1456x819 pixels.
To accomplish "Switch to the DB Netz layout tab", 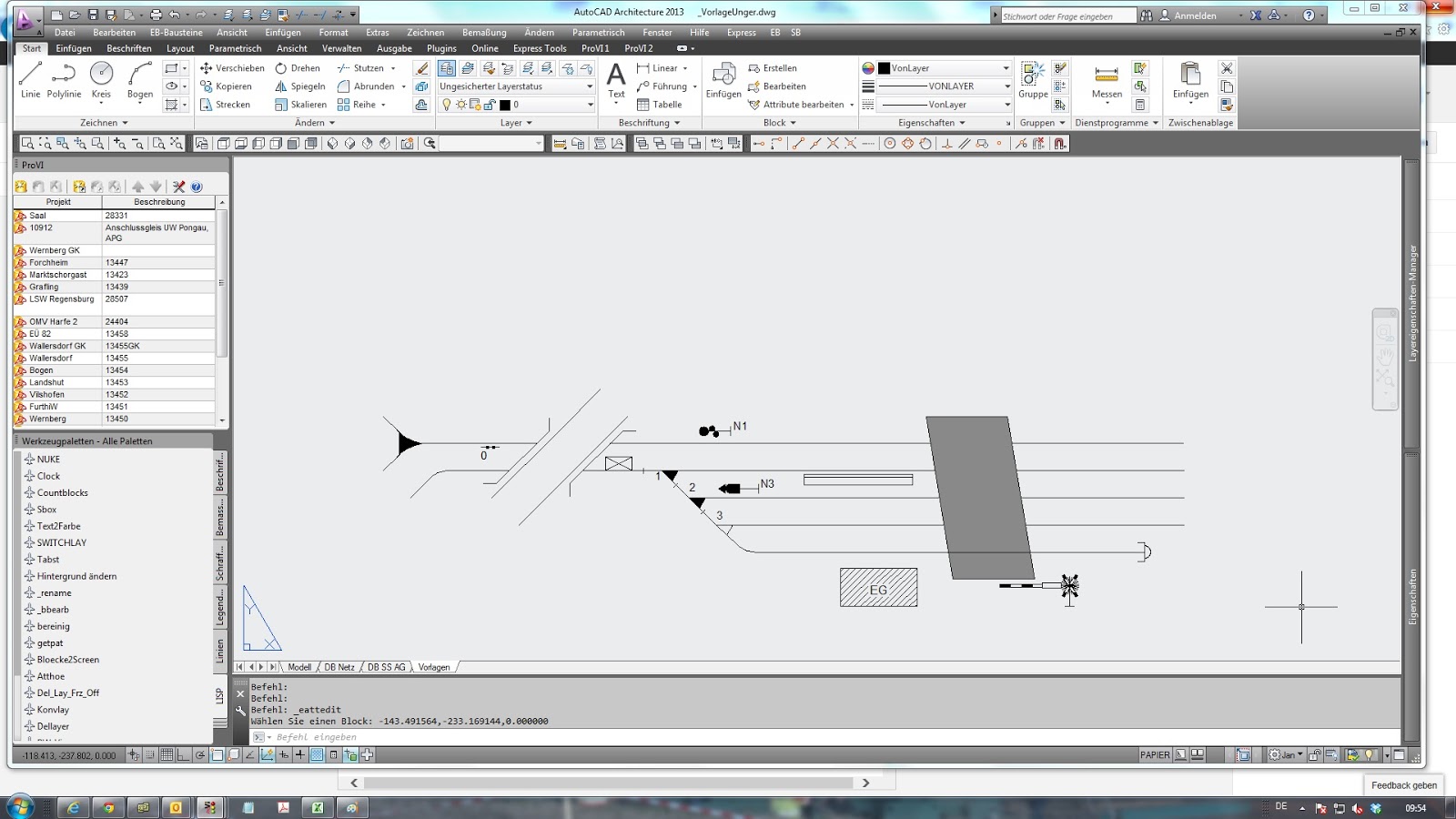I will click(x=339, y=667).
